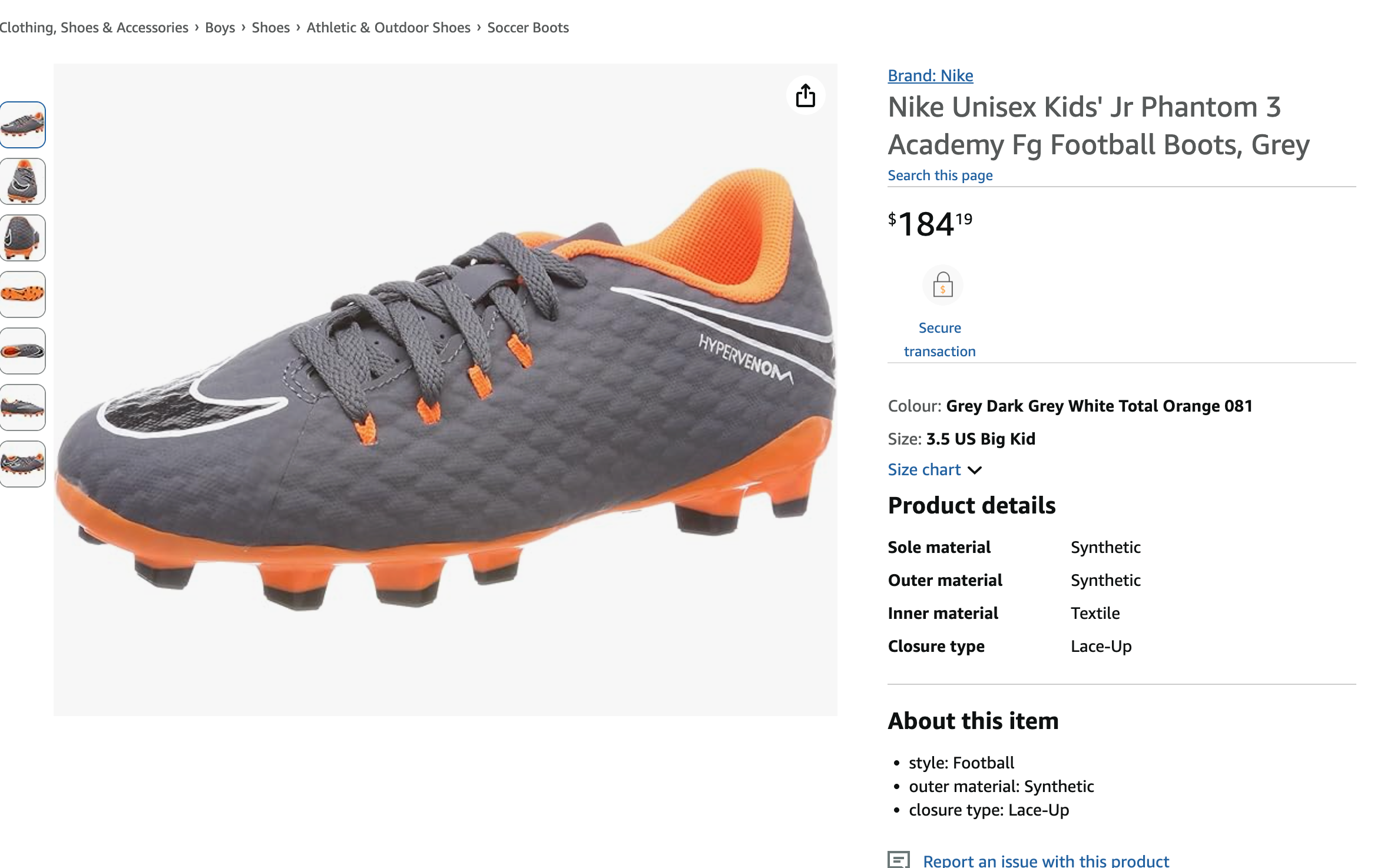View the flat side profile thumbnail
Viewport: 1384px width, 868px height.
click(x=23, y=408)
